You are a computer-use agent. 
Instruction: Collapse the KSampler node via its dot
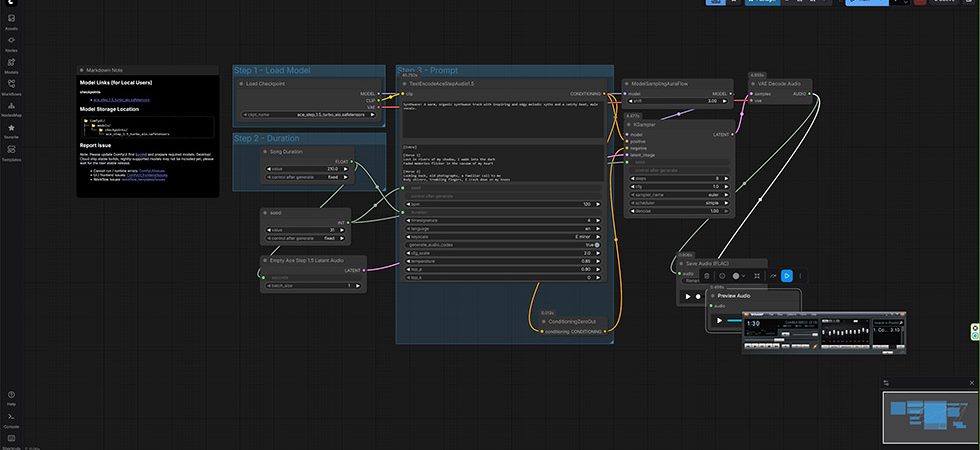pyautogui.click(x=630, y=125)
